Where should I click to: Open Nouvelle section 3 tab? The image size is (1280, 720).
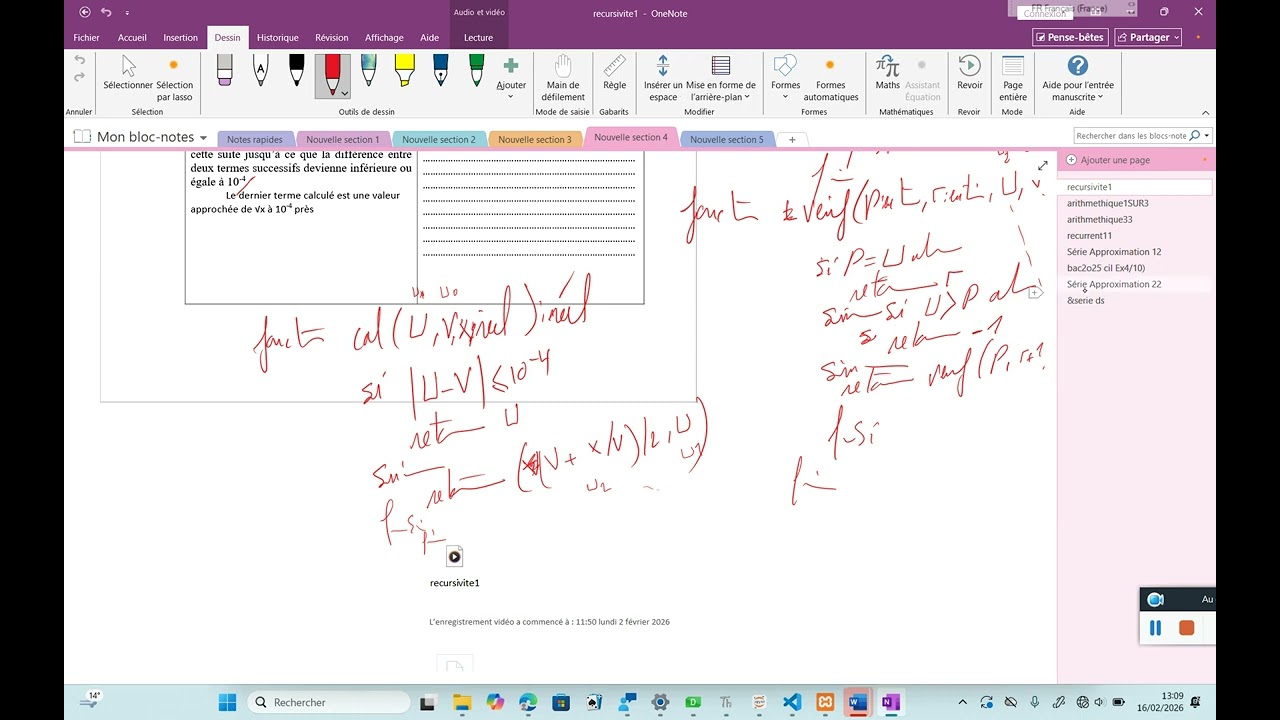pos(535,140)
